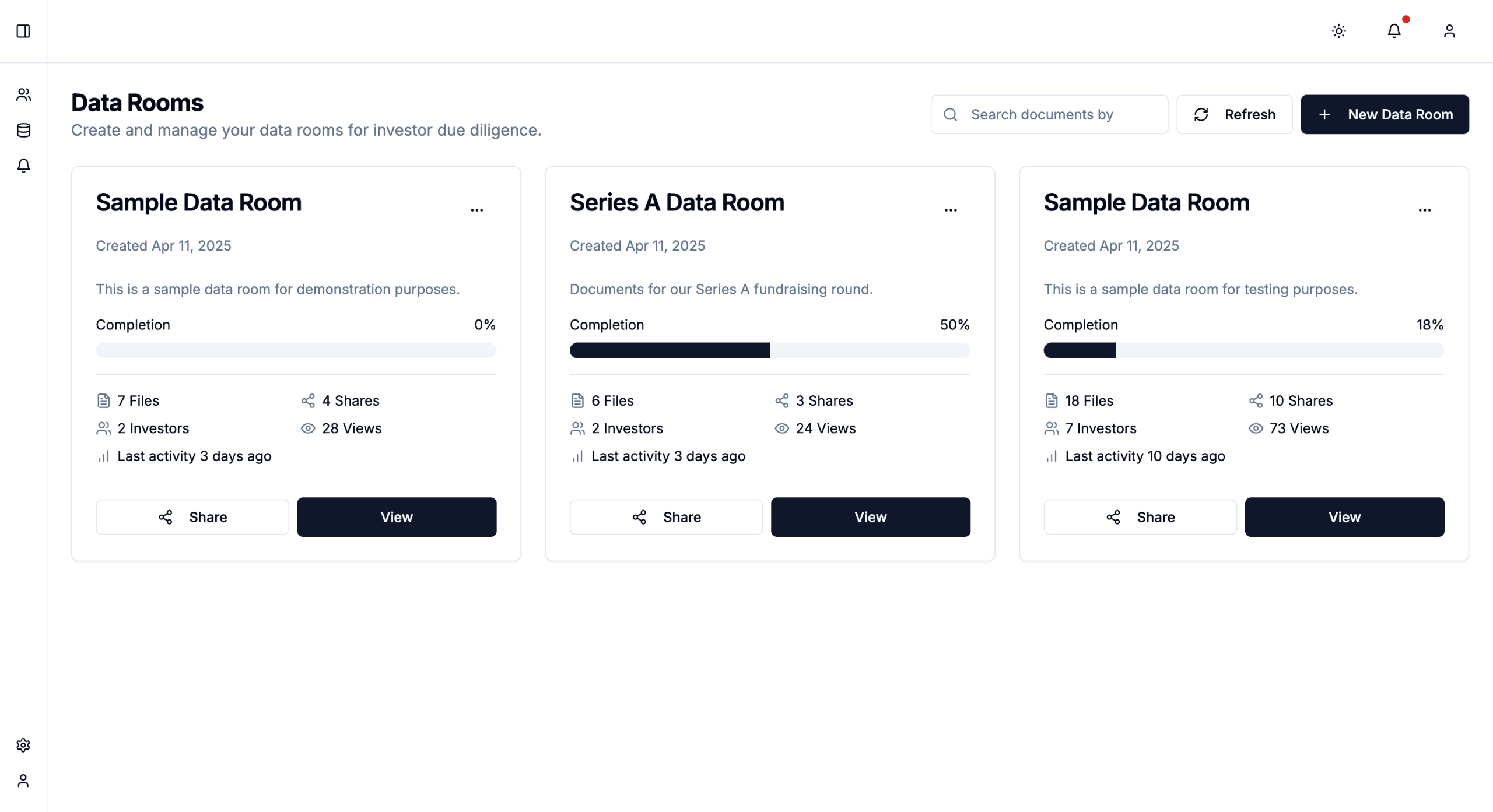Image resolution: width=1493 pixels, height=812 pixels.
Task: Create a New Data Room
Action: pyautogui.click(x=1385, y=114)
